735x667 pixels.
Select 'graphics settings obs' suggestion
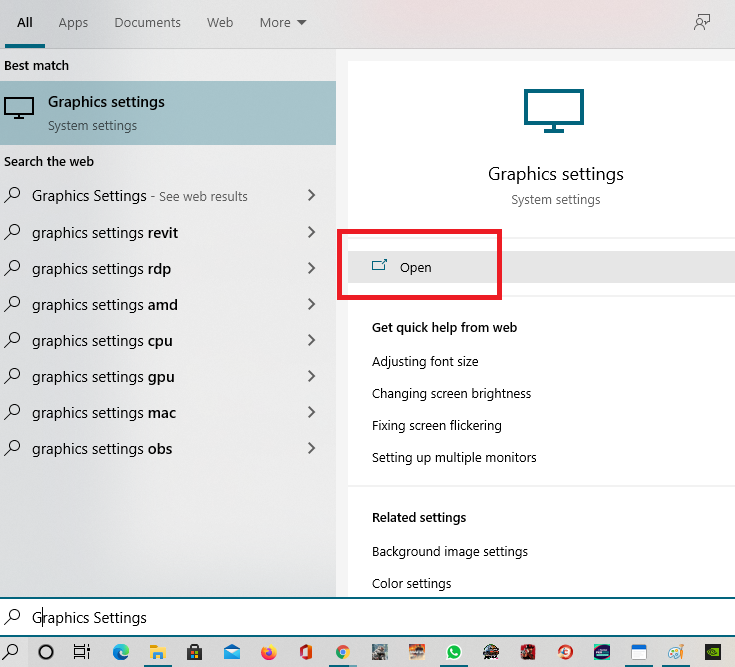coord(102,449)
